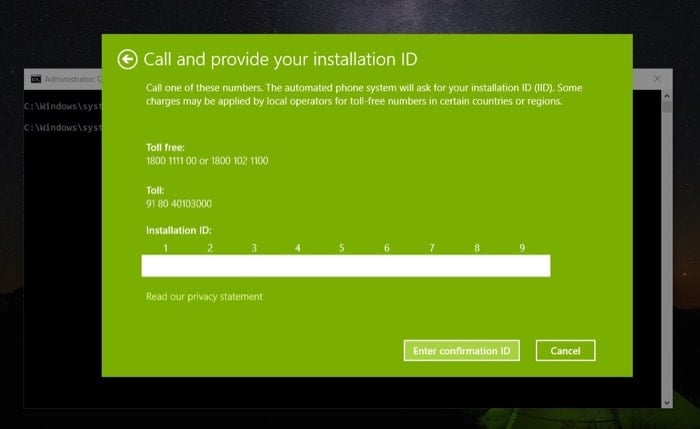
Task: Open the Read our privacy statement link
Action: [x=204, y=296]
